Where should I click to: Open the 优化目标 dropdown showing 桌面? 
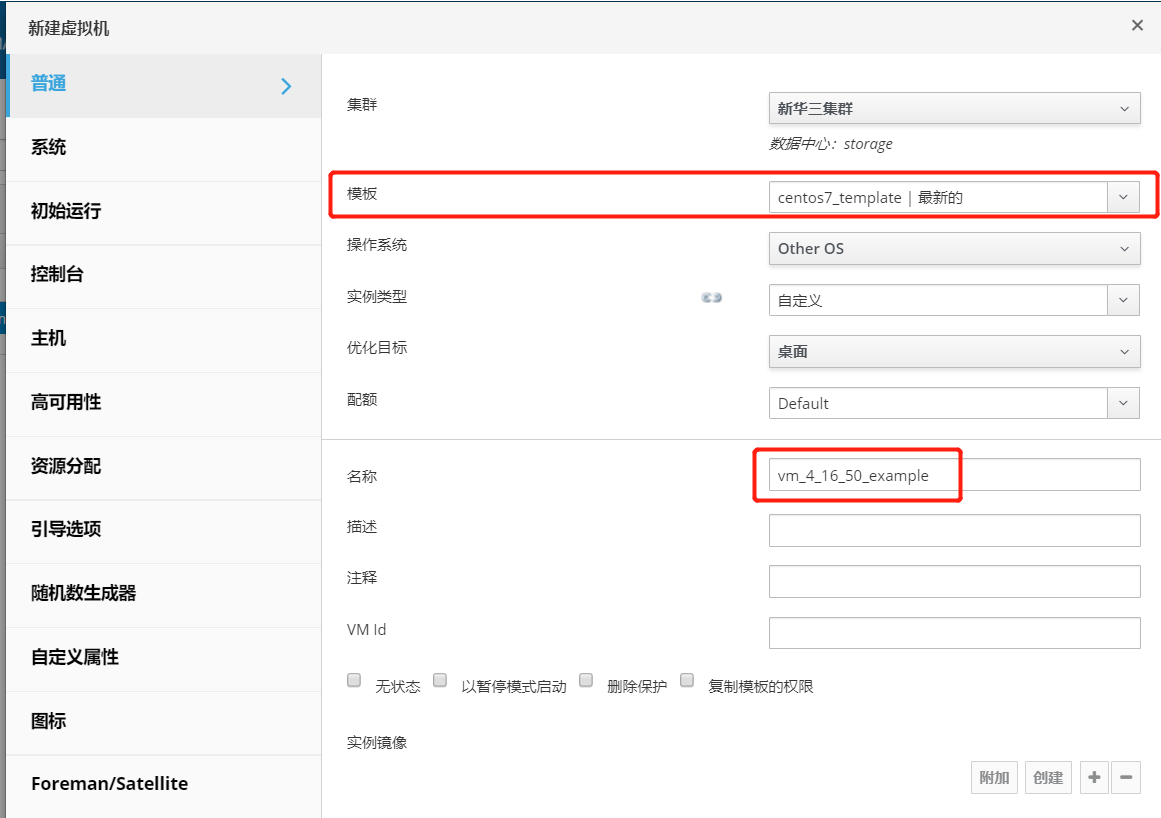pos(954,351)
